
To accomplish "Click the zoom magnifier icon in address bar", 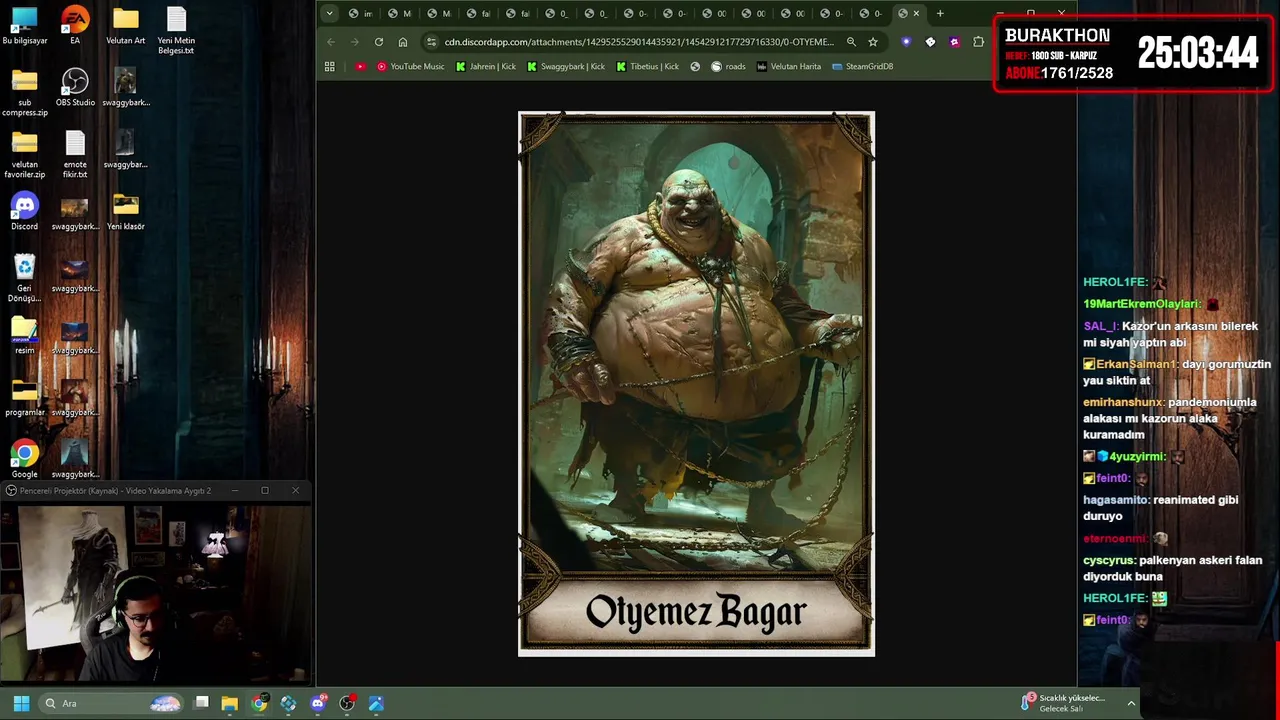I will pos(851,42).
